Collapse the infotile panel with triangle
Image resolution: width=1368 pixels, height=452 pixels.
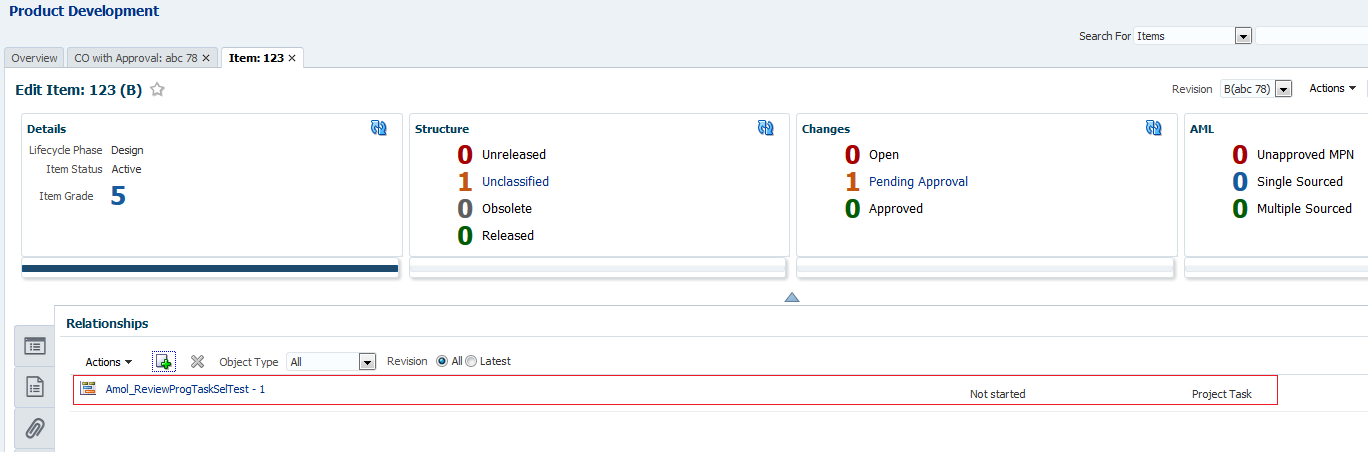[x=792, y=297]
